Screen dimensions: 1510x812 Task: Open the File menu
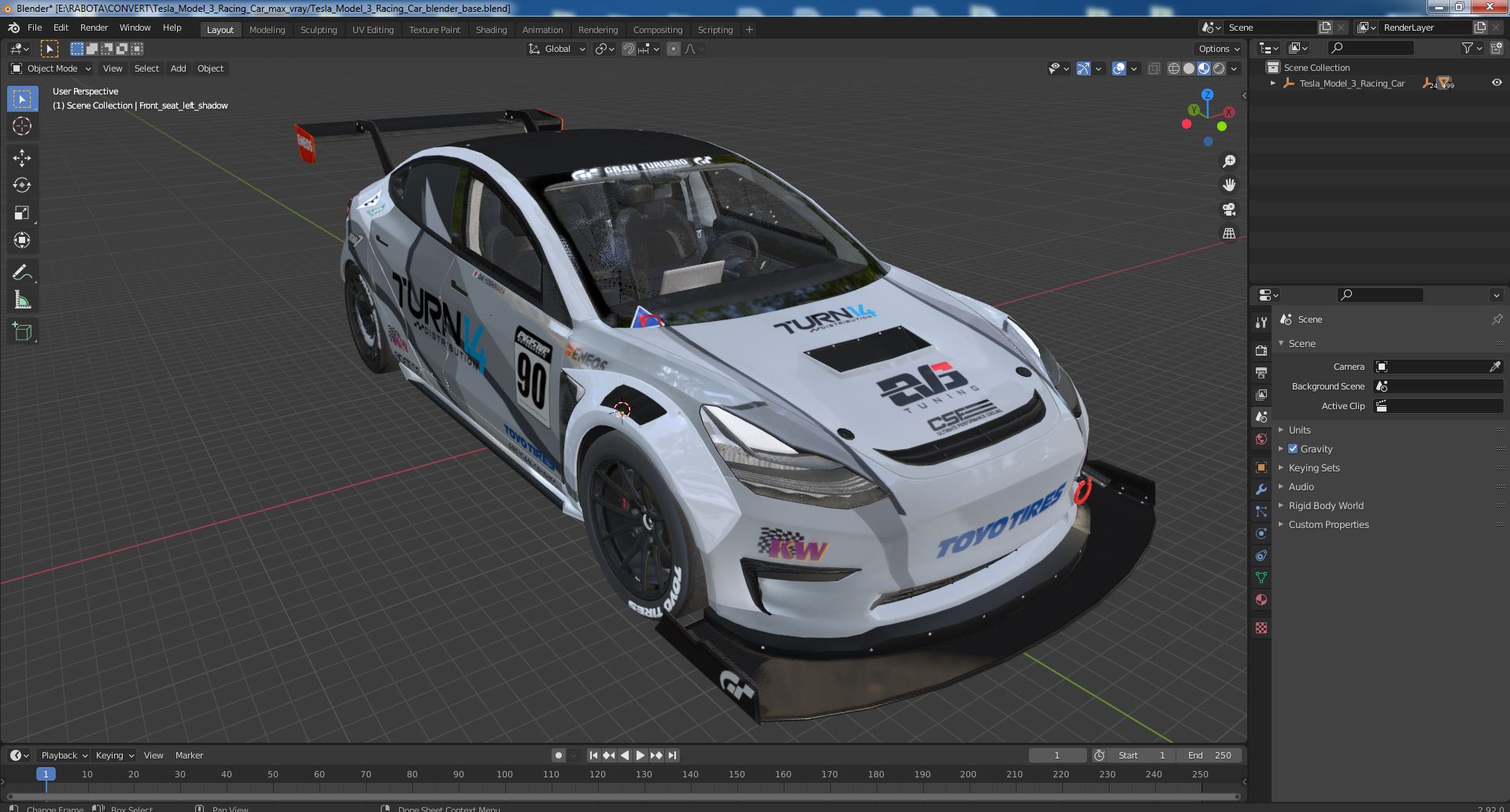[x=35, y=28]
